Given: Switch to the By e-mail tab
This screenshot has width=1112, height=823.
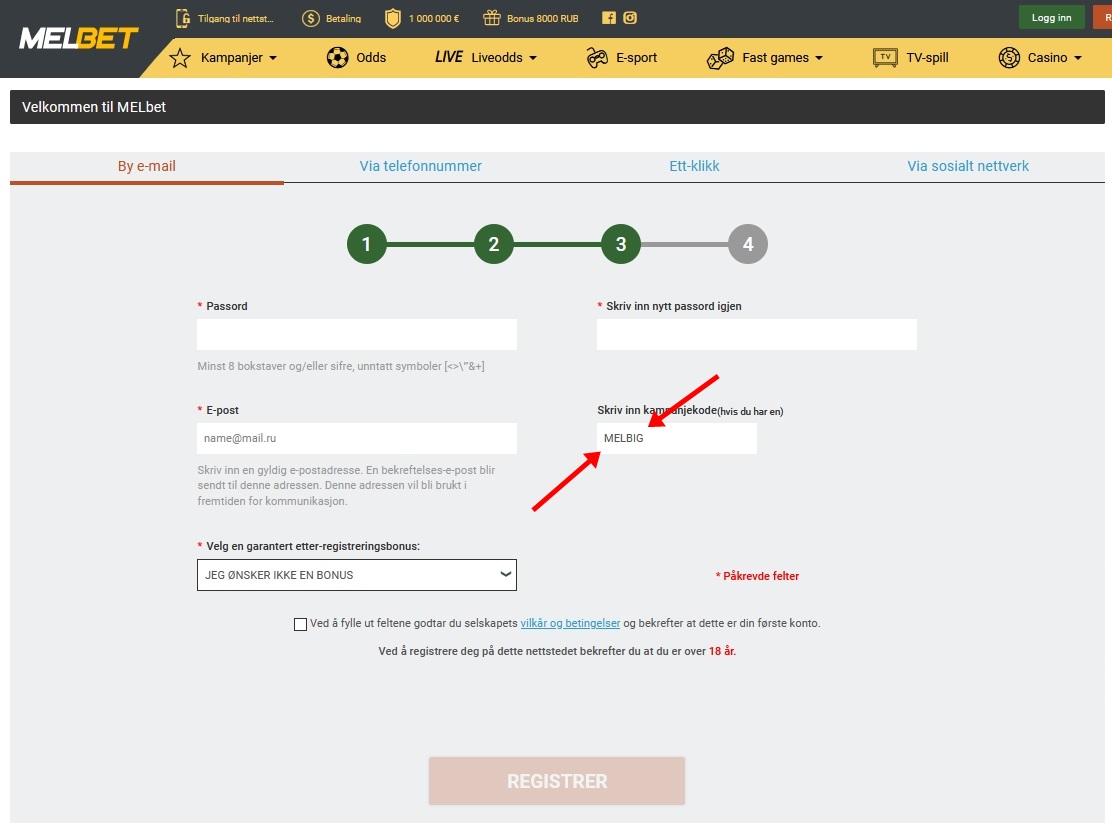Looking at the screenshot, I should click(147, 166).
